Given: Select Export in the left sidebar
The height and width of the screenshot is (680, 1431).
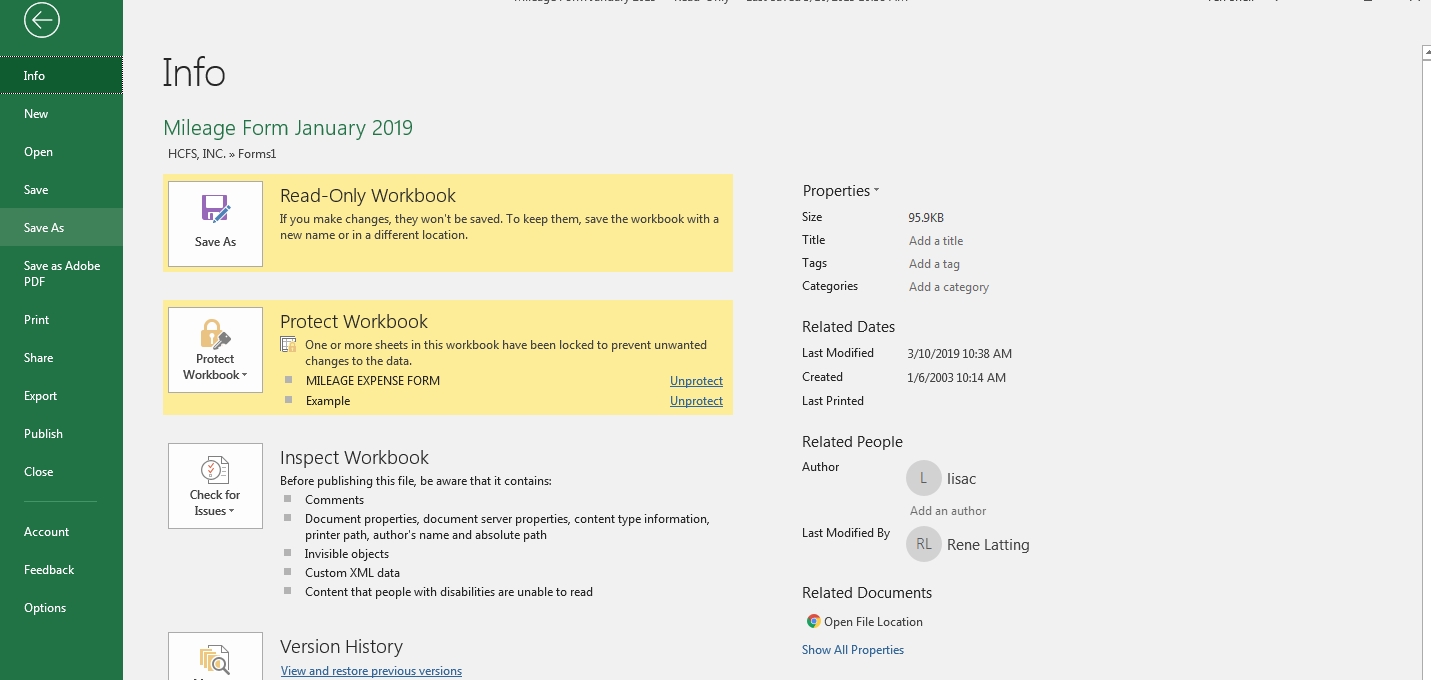Looking at the screenshot, I should [x=41, y=396].
